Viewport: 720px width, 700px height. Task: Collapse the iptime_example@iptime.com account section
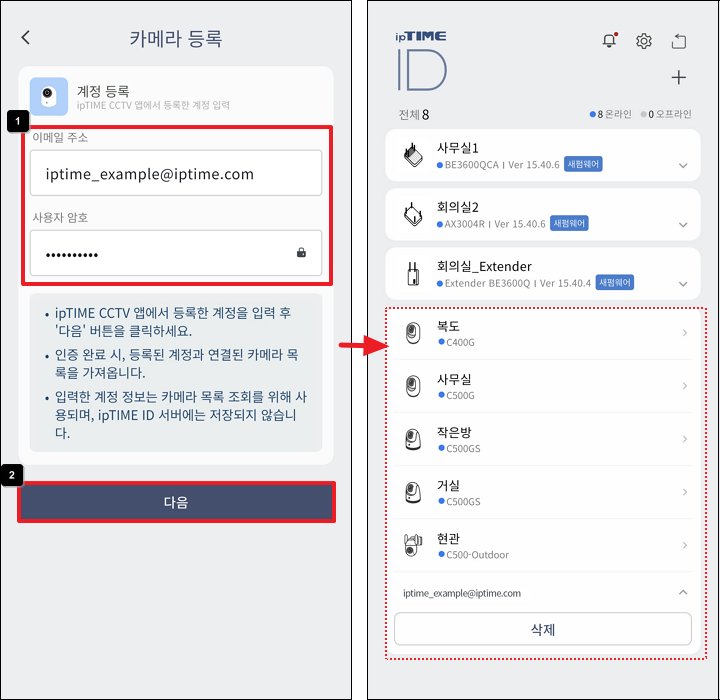coord(683,593)
